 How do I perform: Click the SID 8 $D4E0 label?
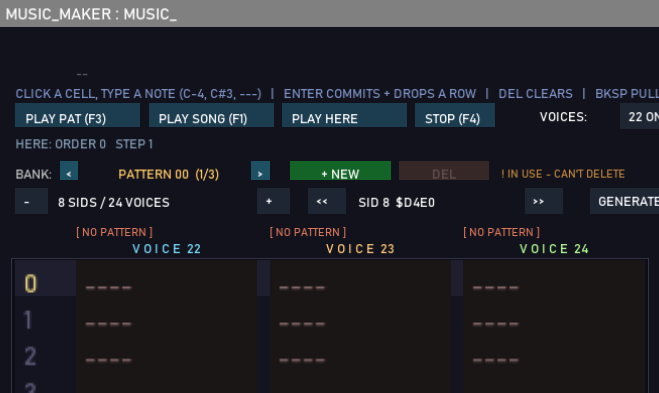[x=396, y=203]
